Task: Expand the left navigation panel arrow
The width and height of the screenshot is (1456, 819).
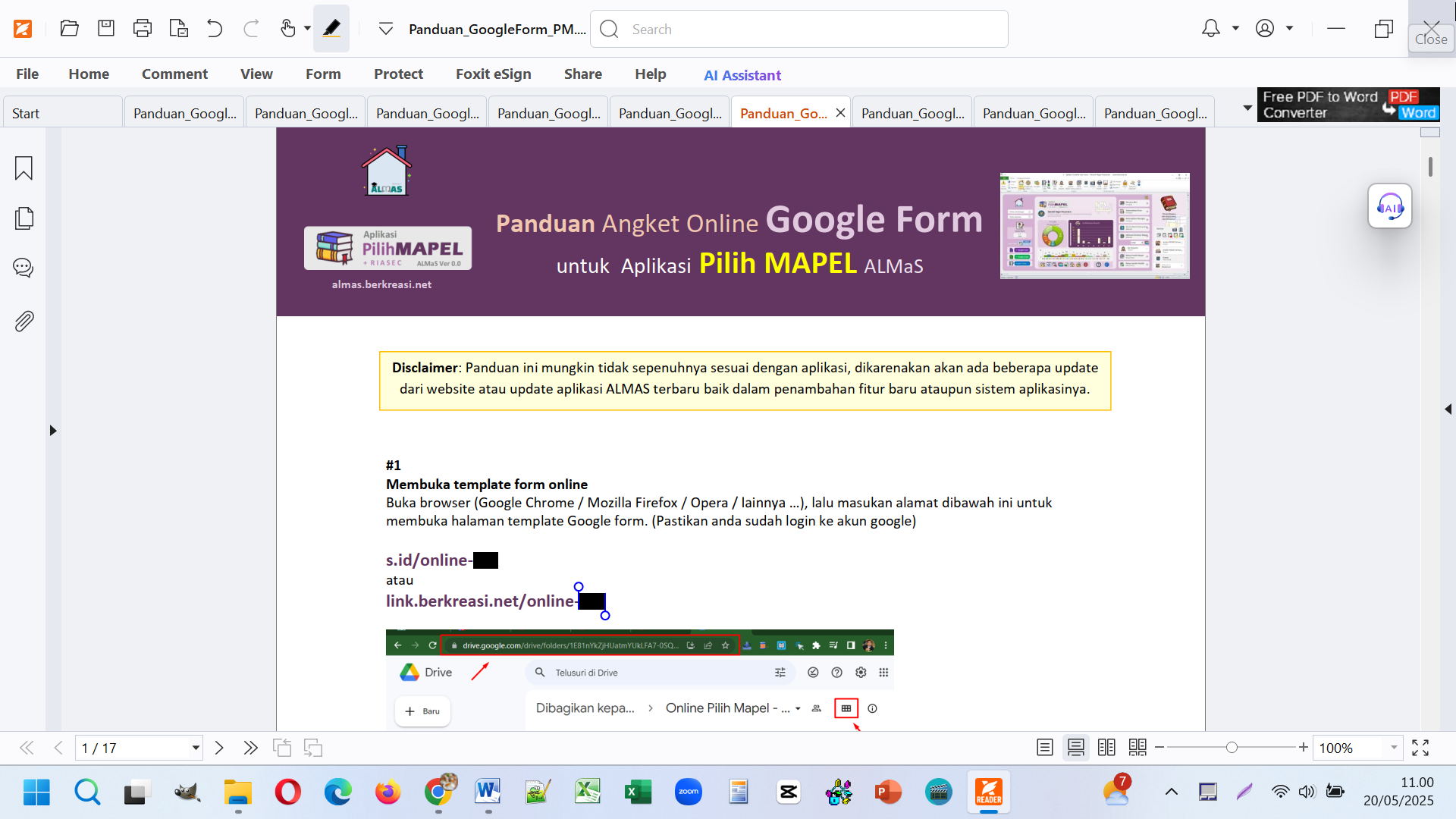Action: click(52, 430)
